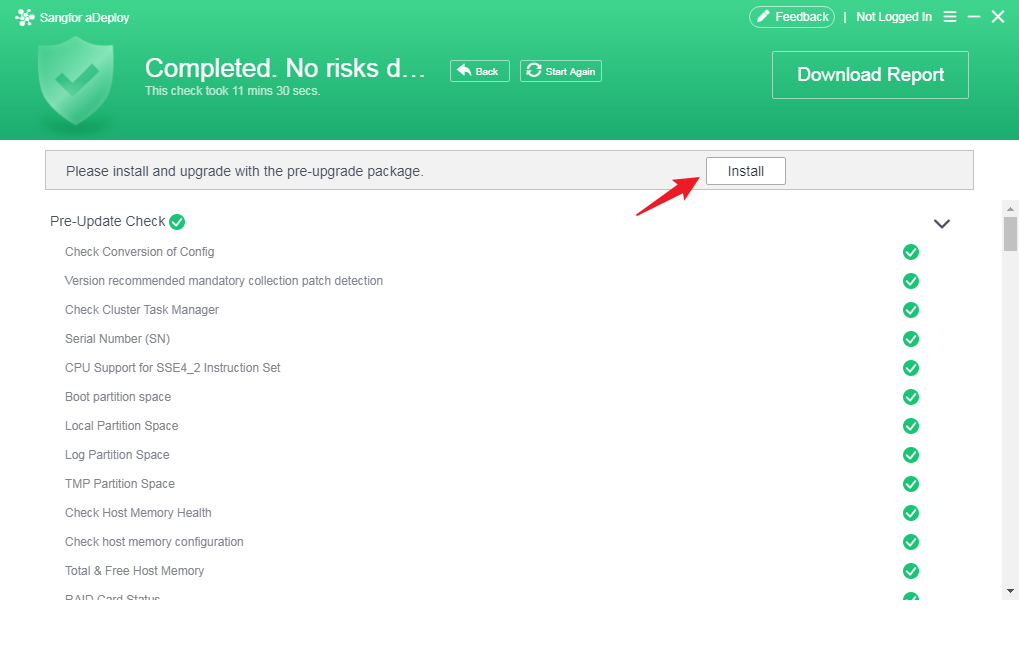Open the Download Report option
The image size is (1019, 665).
coord(869,74)
